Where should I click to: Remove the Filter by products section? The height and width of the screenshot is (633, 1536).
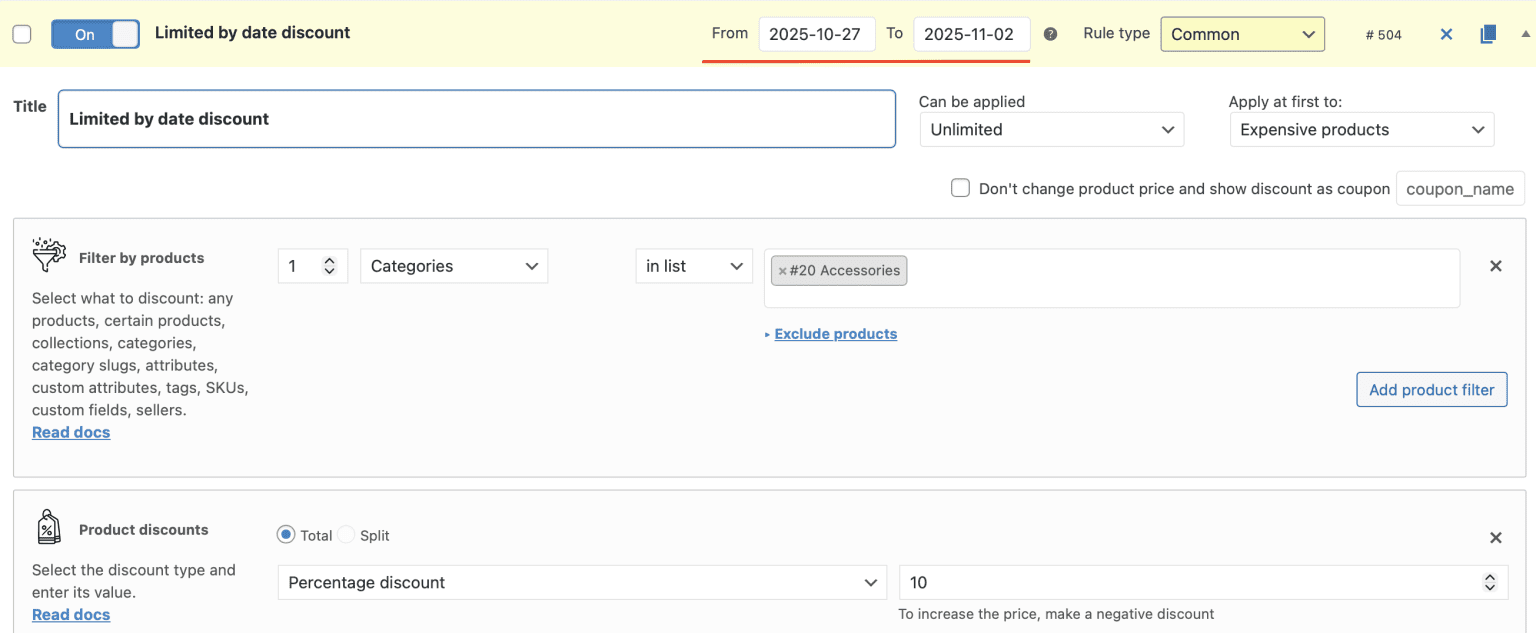[1496, 266]
